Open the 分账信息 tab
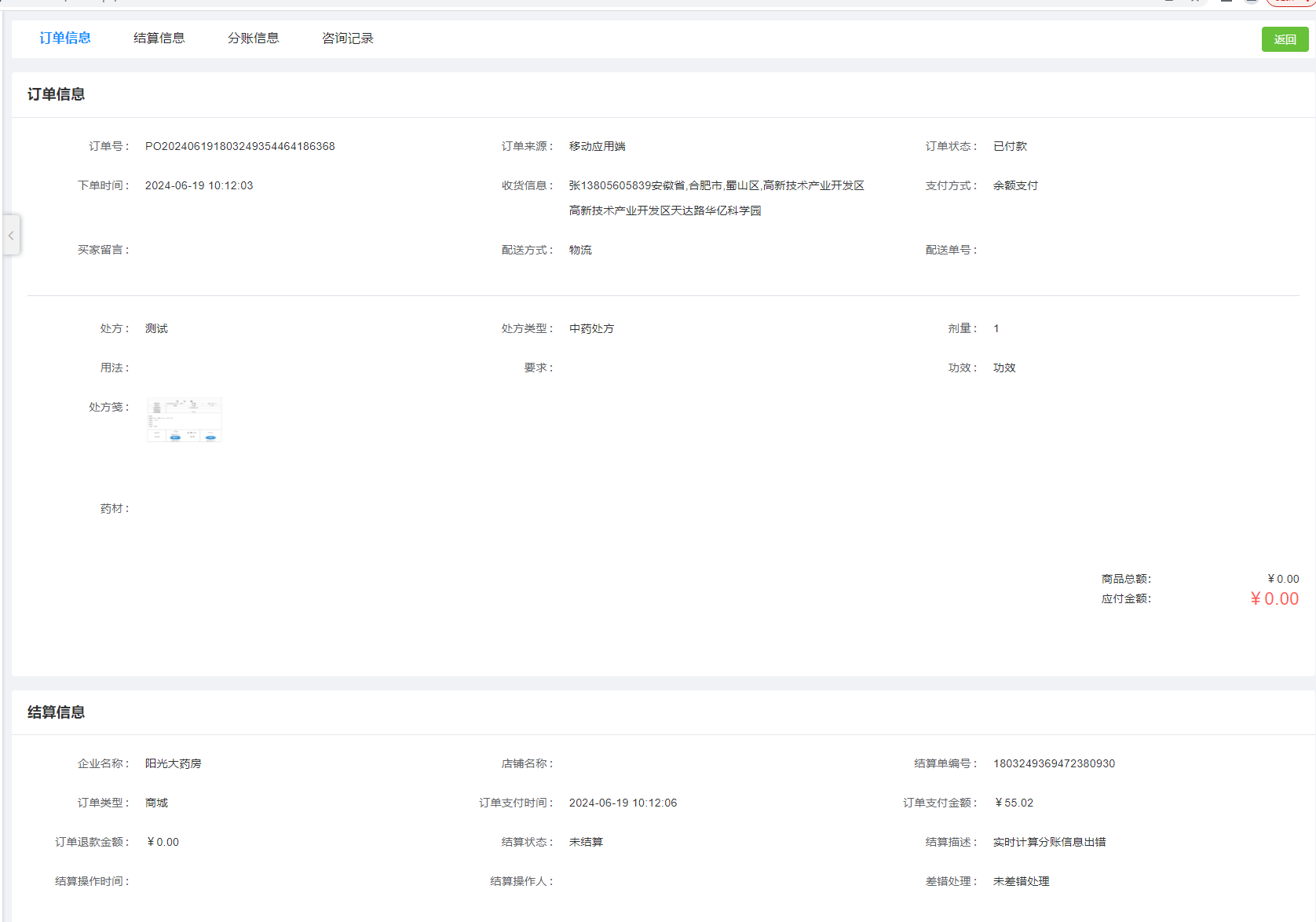The image size is (1316, 922). [x=253, y=38]
